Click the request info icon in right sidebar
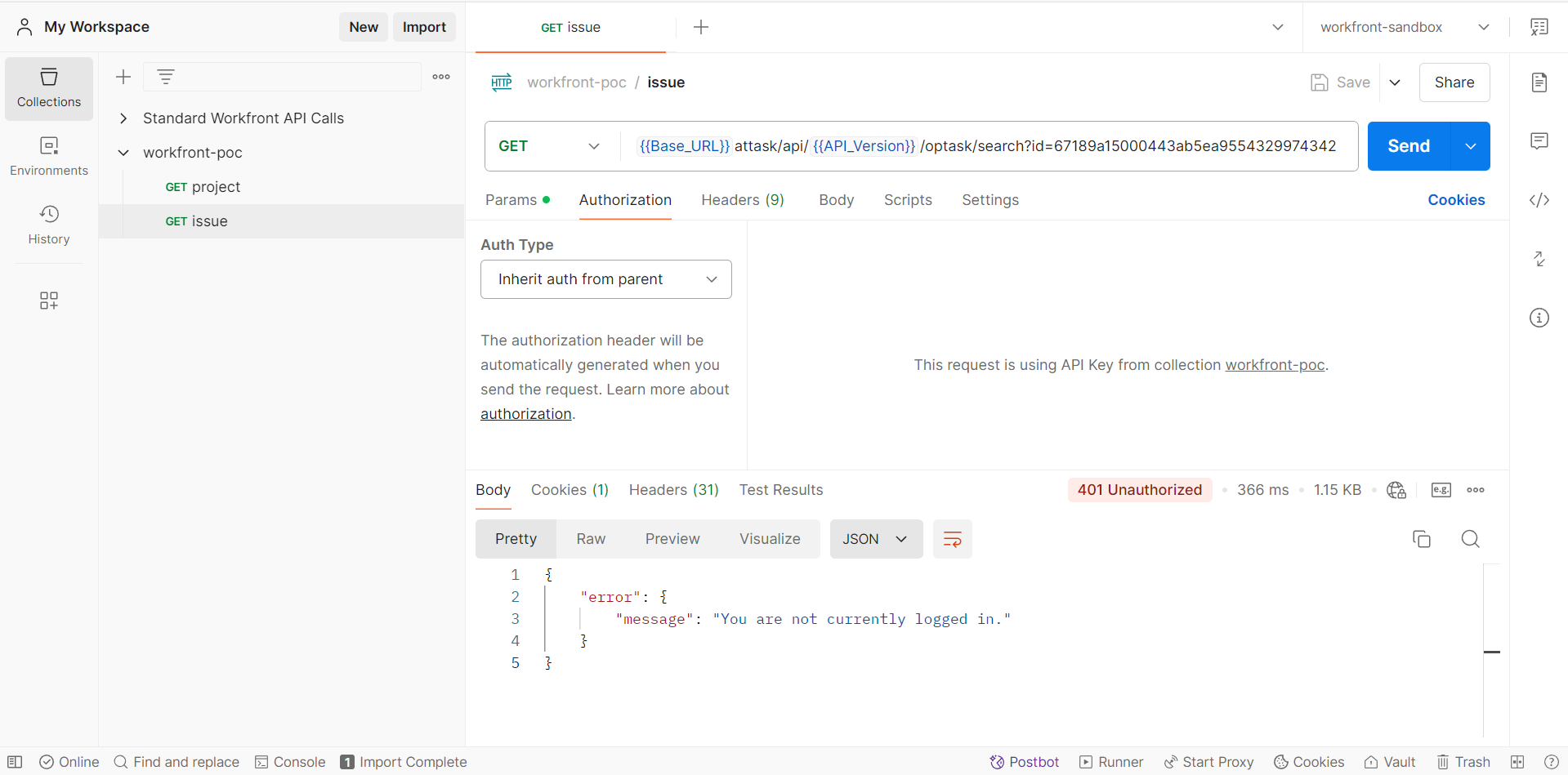This screenshot has height=775, width=1568. coord(1539,318)
